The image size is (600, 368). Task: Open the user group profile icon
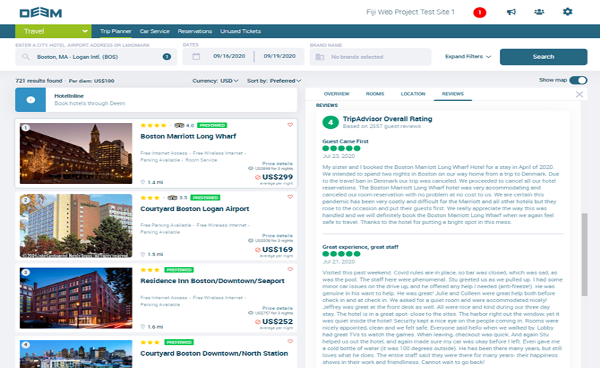[539, 12]
